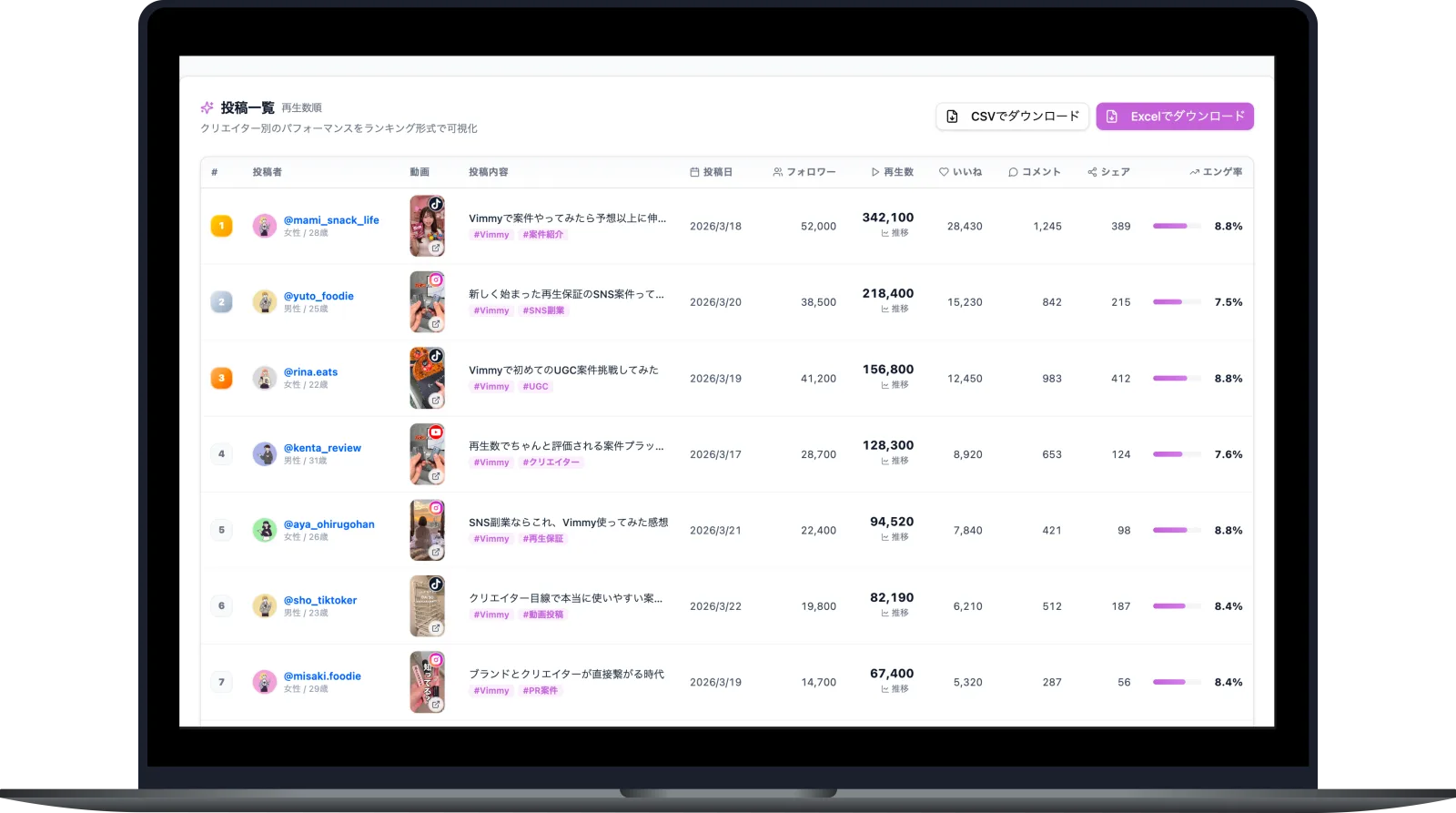
Task: Open video thumbnail for @aya_ohirugohan post
Action: click(x=427, y=530)
